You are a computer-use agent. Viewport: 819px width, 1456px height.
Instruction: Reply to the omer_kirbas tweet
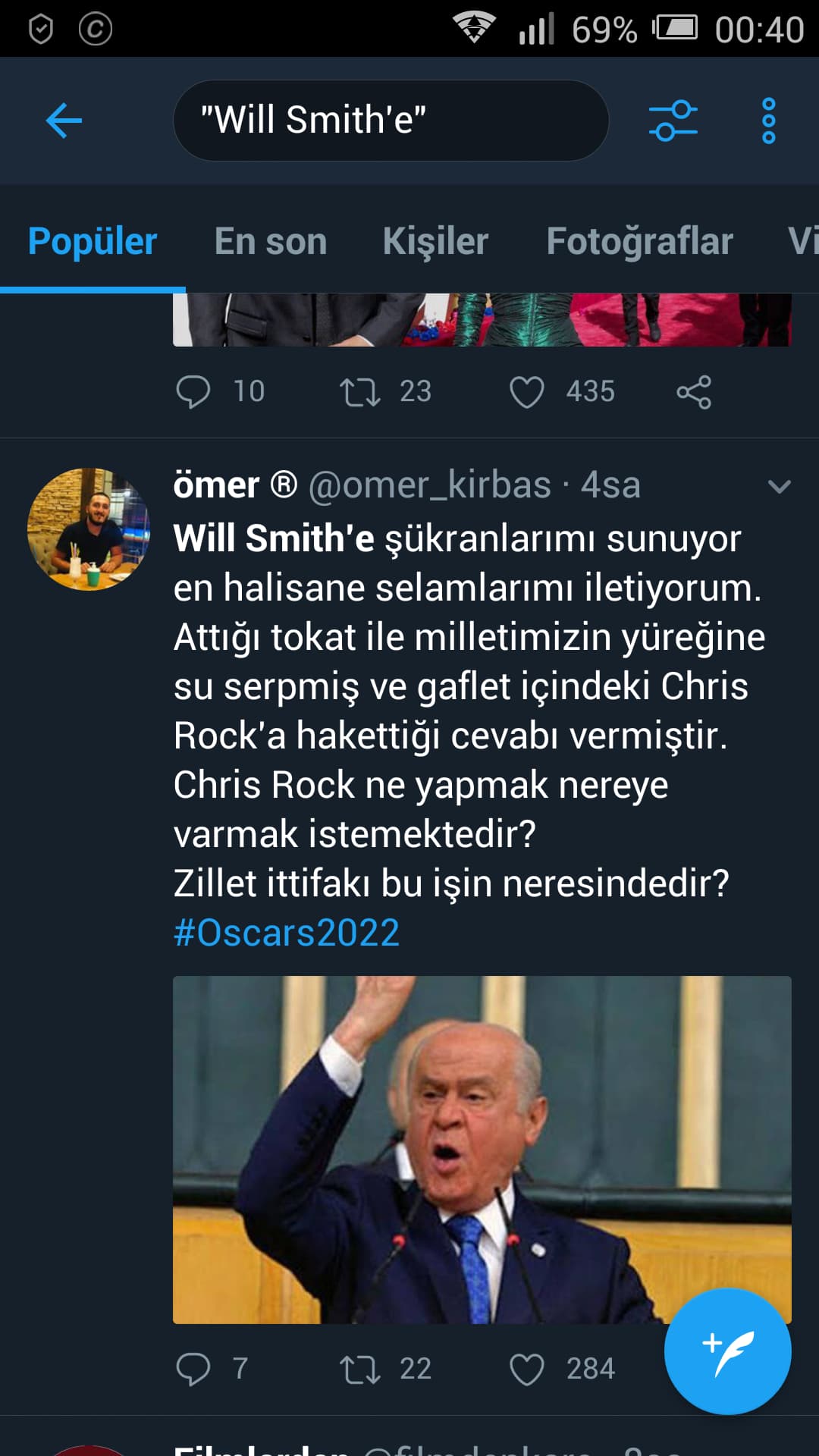(x=193, y=1369)
